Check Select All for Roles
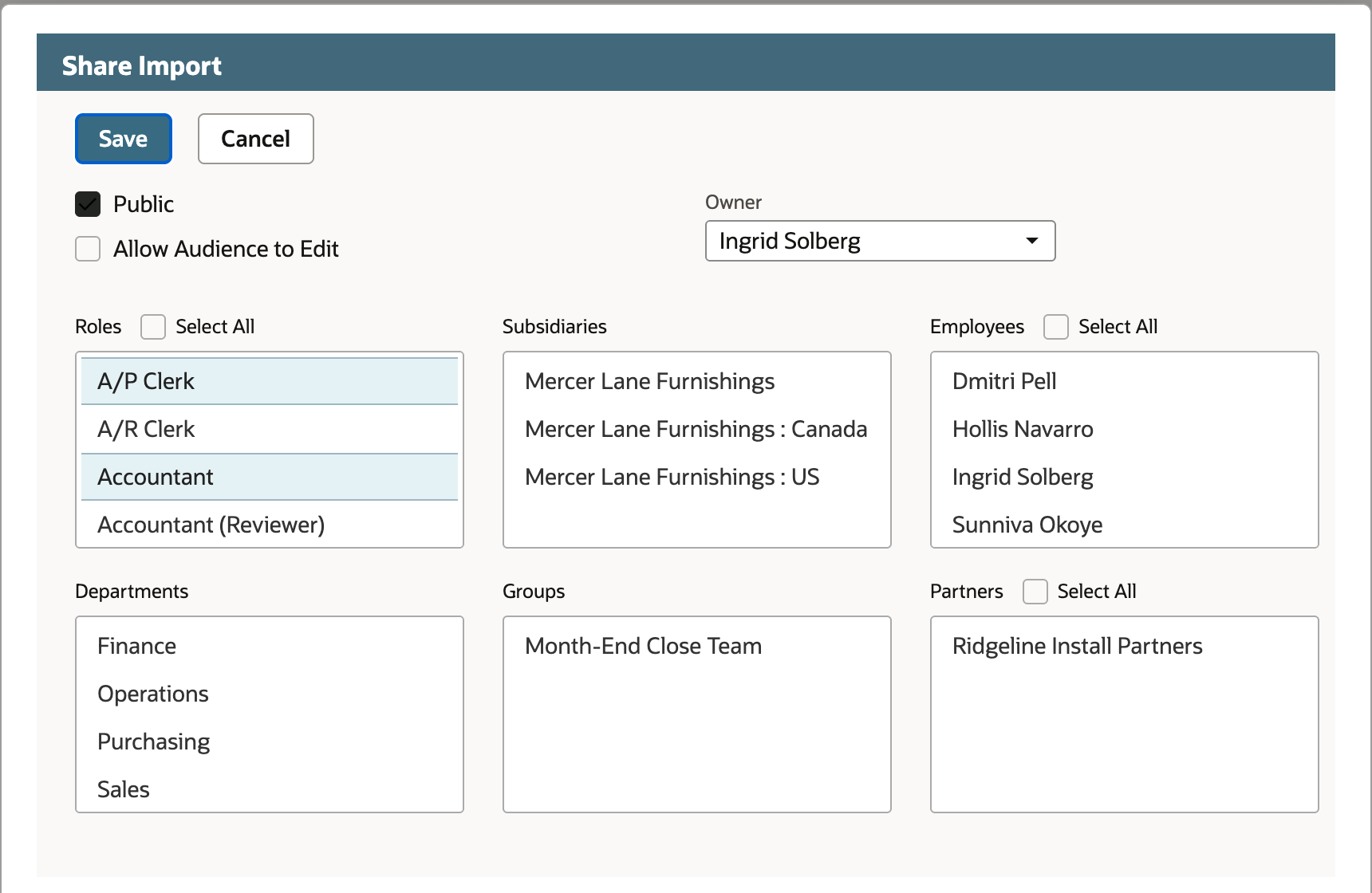Viewport: 1372px width, 893px height. (x=153, y=327)
